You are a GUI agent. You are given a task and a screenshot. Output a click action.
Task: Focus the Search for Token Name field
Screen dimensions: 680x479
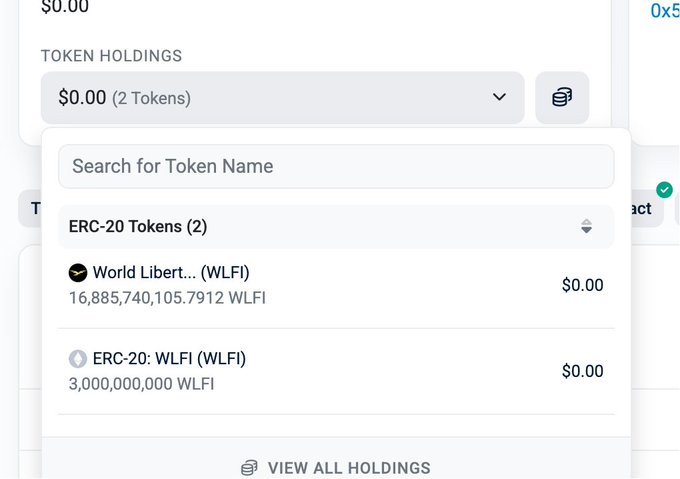click(x=336, y=166)
